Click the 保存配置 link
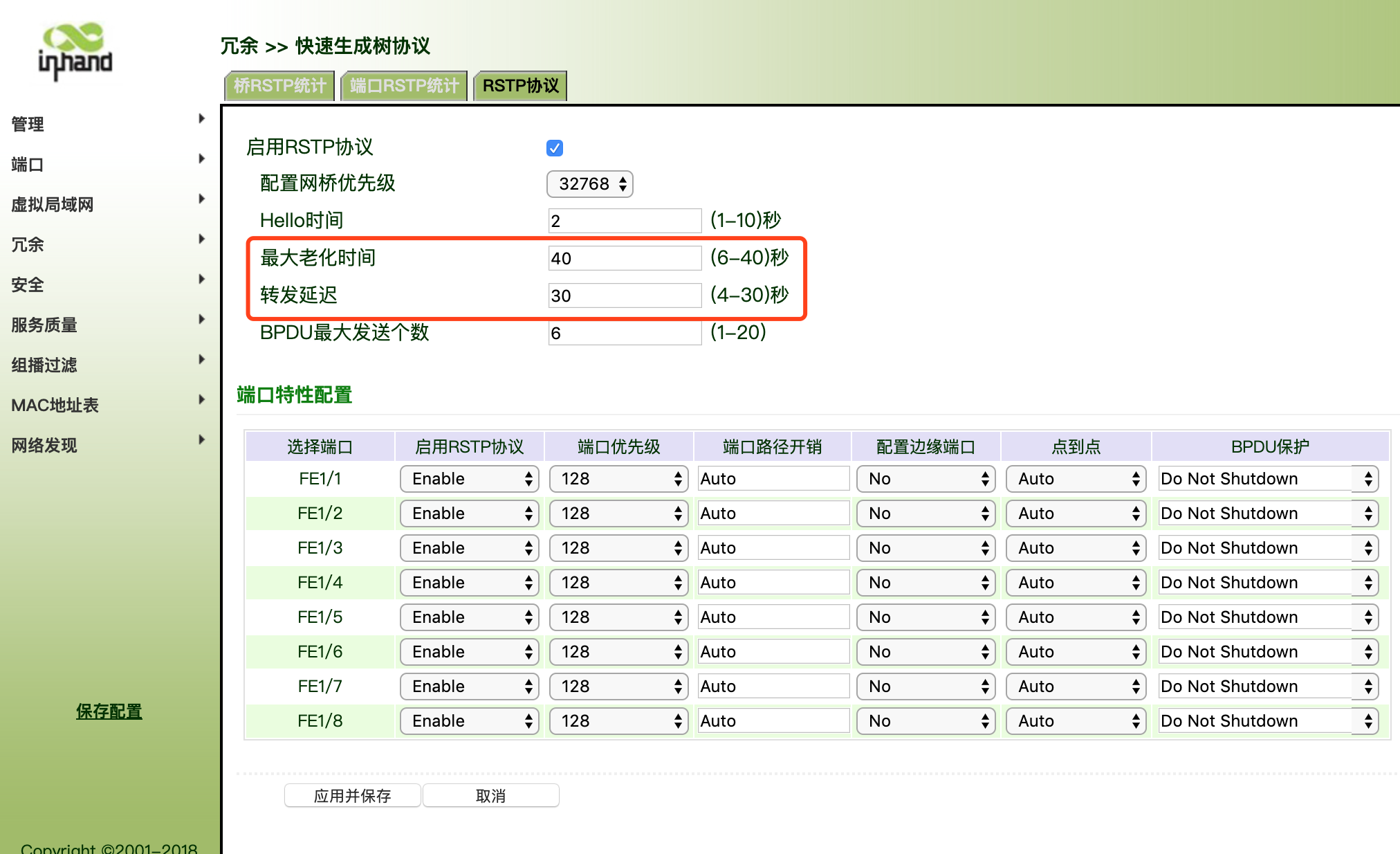The height and width of the screenshot is (854, 1400). pos(109,711)
